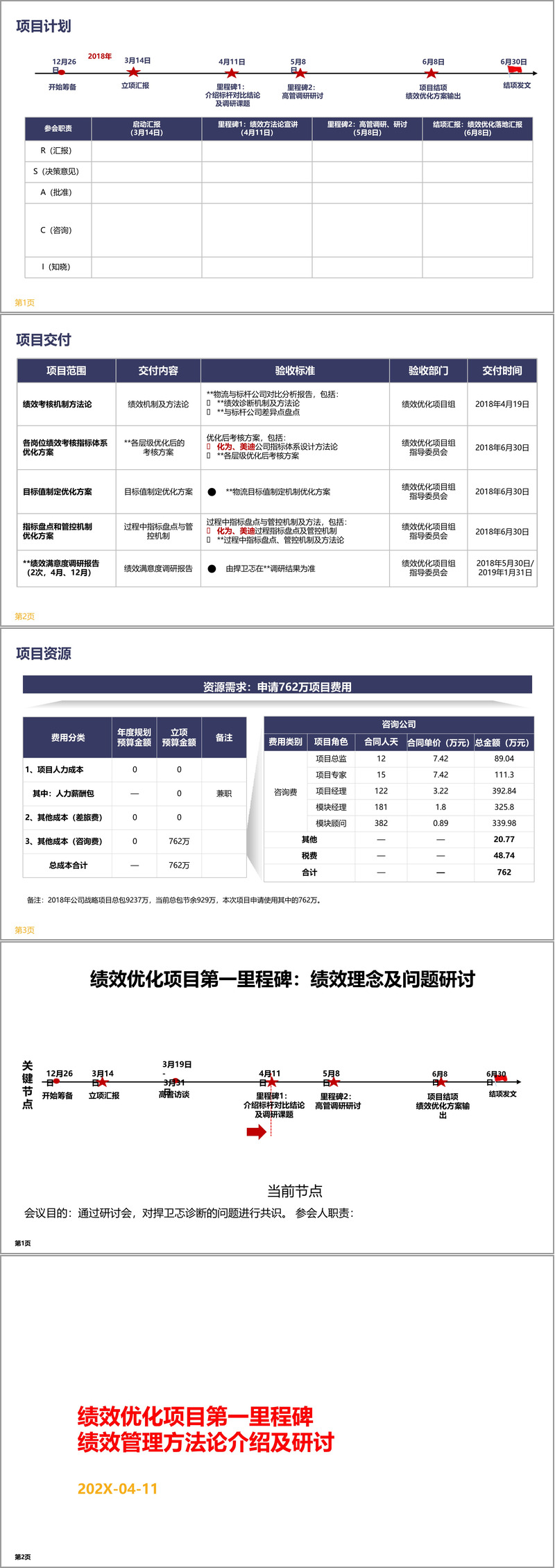The width and height of the screenshot is (555, 1568).
Task: Click the 咨询公司 table header
Action: 399,724
